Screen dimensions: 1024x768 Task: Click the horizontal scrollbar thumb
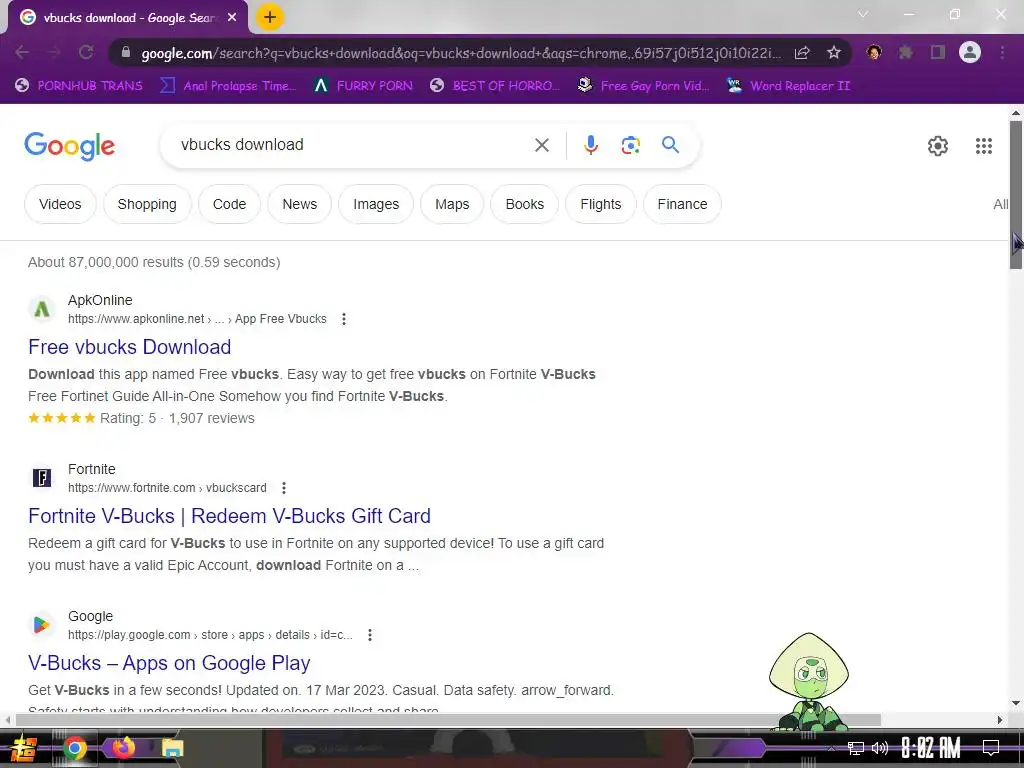448,720
